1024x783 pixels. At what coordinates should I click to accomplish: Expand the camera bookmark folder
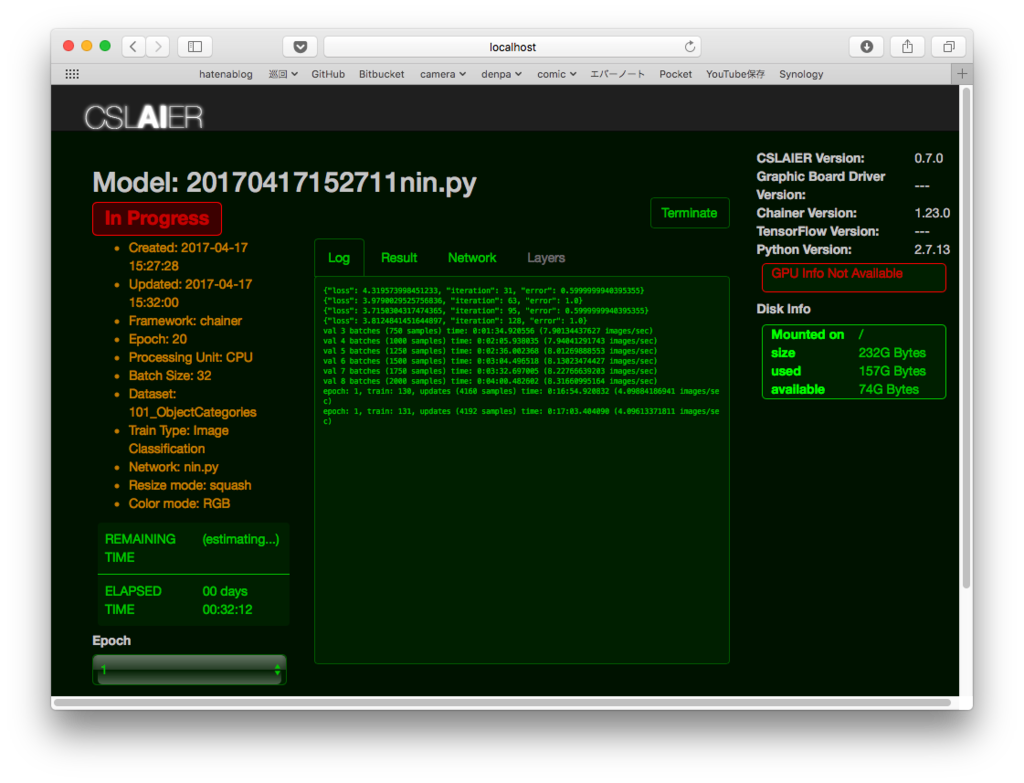442,74
